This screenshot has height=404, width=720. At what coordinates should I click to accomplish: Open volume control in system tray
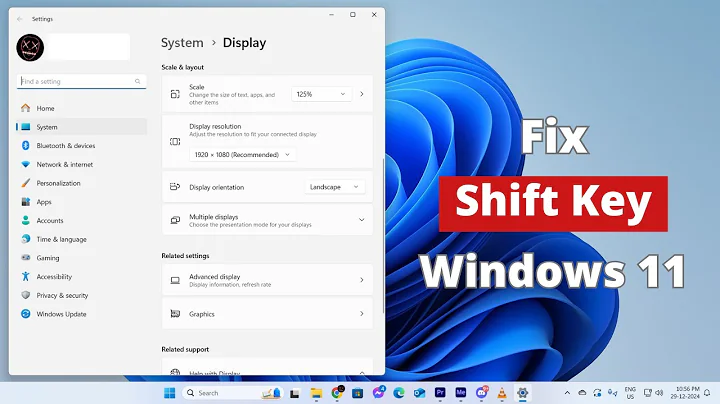pyautogui.click(x=659, y=393)
